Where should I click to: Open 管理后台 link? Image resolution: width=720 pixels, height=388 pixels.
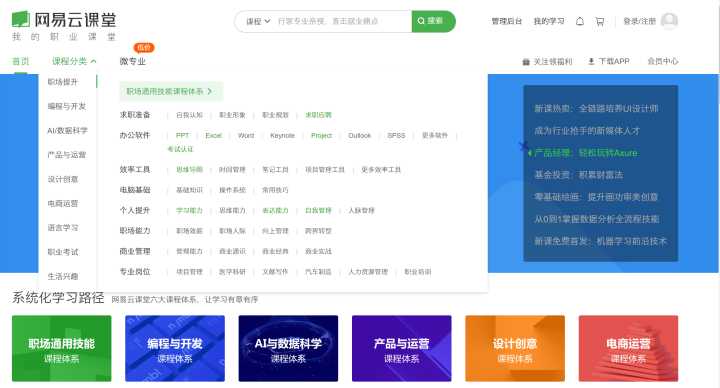506,21
